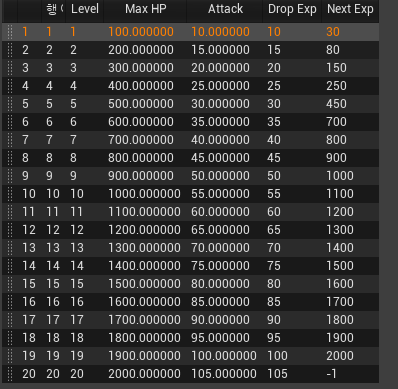This screenshot has width=398, height=389.
Task: Select the Max HP cell 1300.000000
Action: 144,248
